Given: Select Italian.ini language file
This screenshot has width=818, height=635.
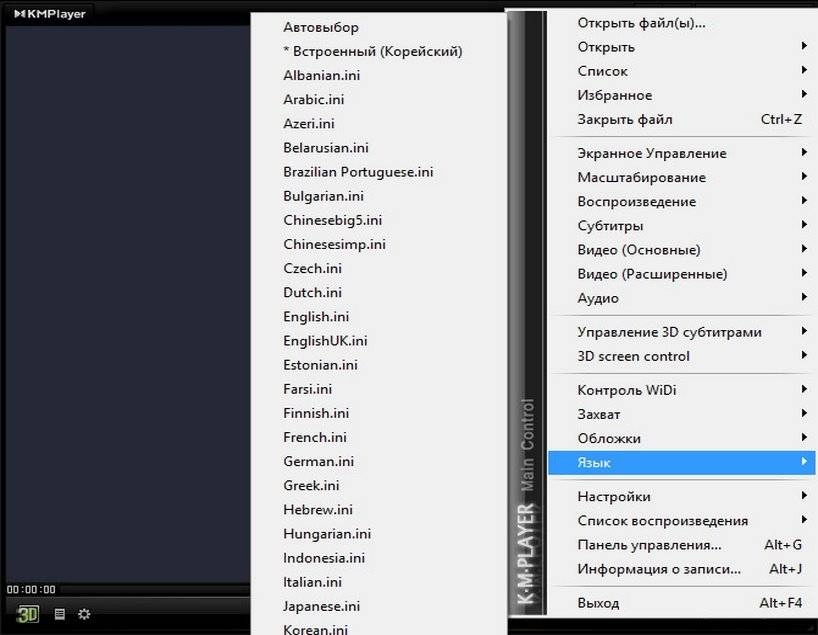Looking at the screenshot, I should 379,582.
